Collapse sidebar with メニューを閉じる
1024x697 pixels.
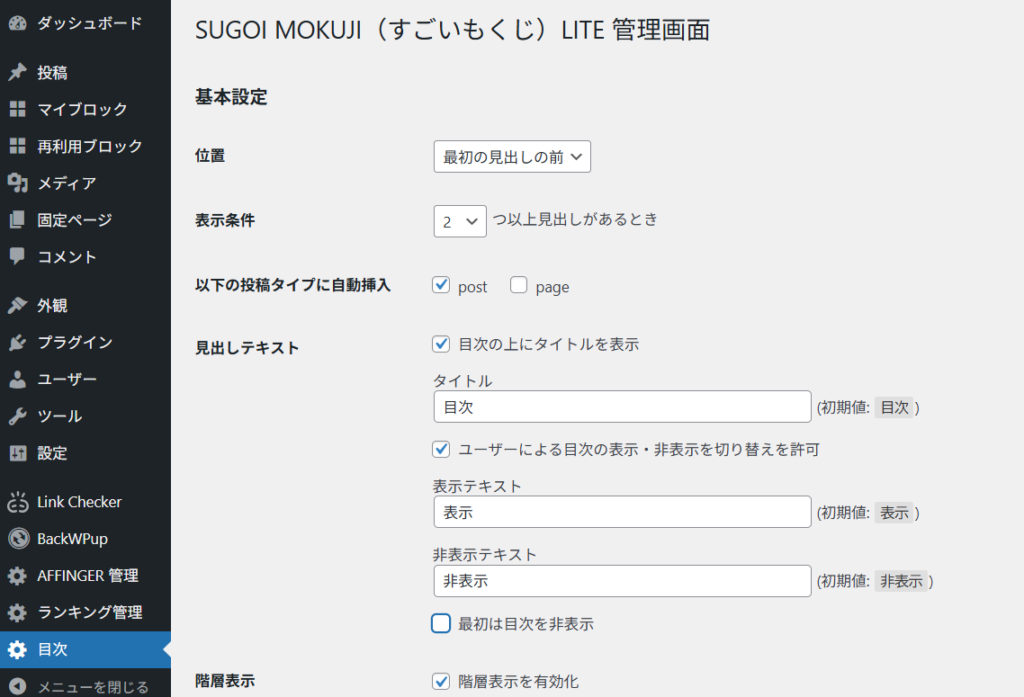tap(92, 687)
